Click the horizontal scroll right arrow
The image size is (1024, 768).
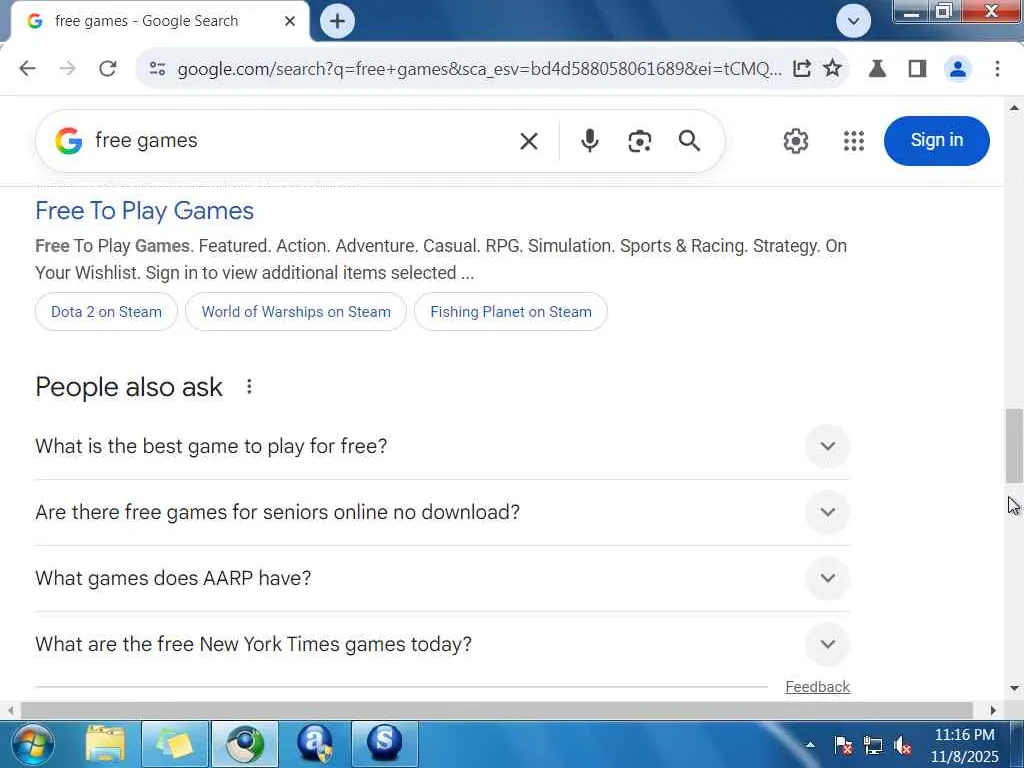pos(993,710)
